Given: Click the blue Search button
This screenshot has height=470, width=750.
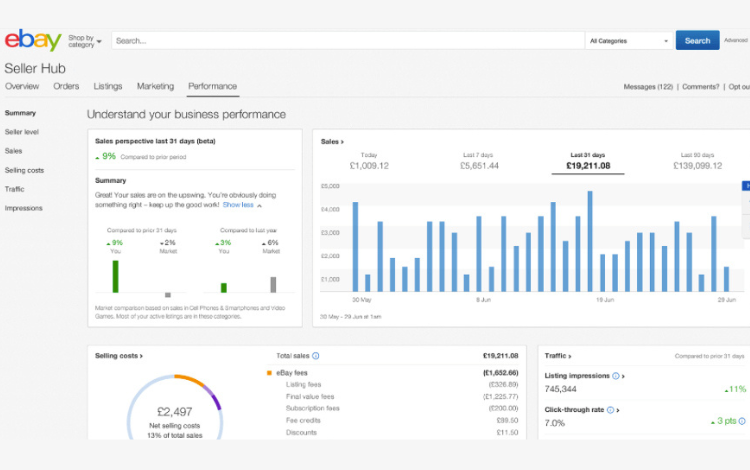Looking at the screenshot, I should point(697,41).
